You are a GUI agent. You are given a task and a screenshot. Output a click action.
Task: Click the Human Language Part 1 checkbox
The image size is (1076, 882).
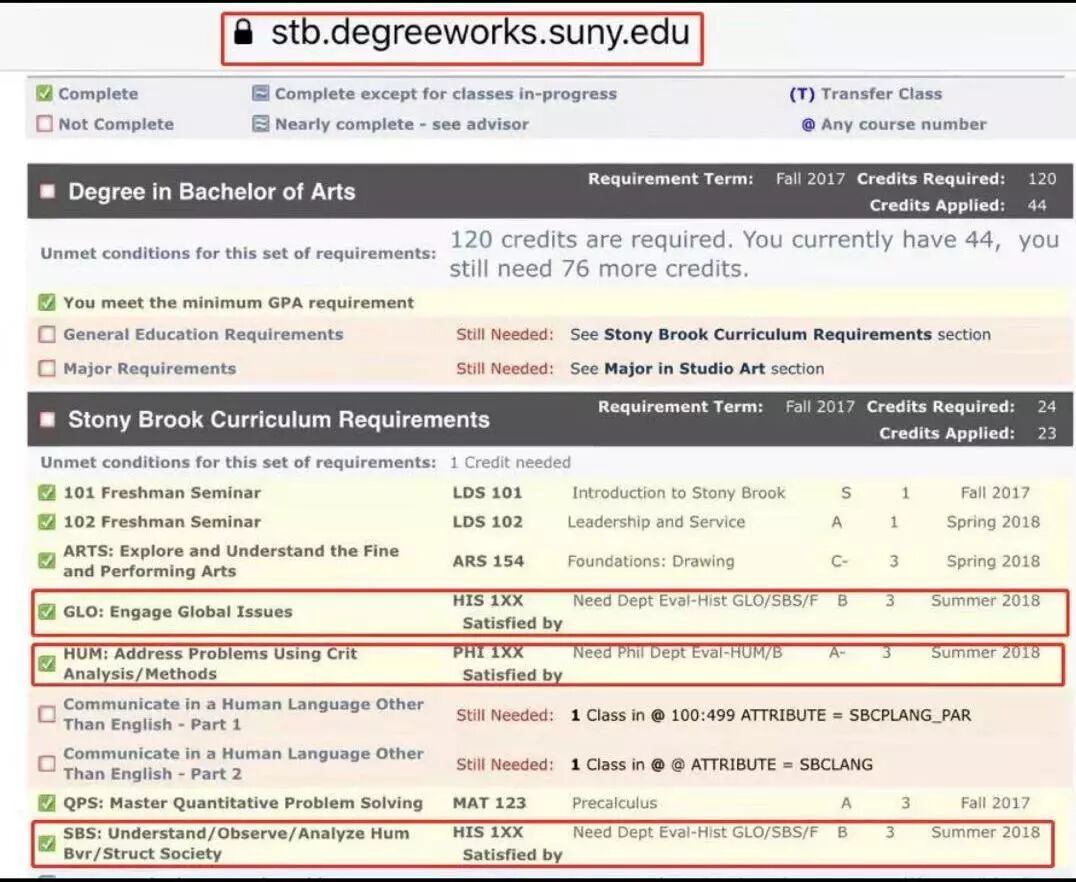coord(47,715)
